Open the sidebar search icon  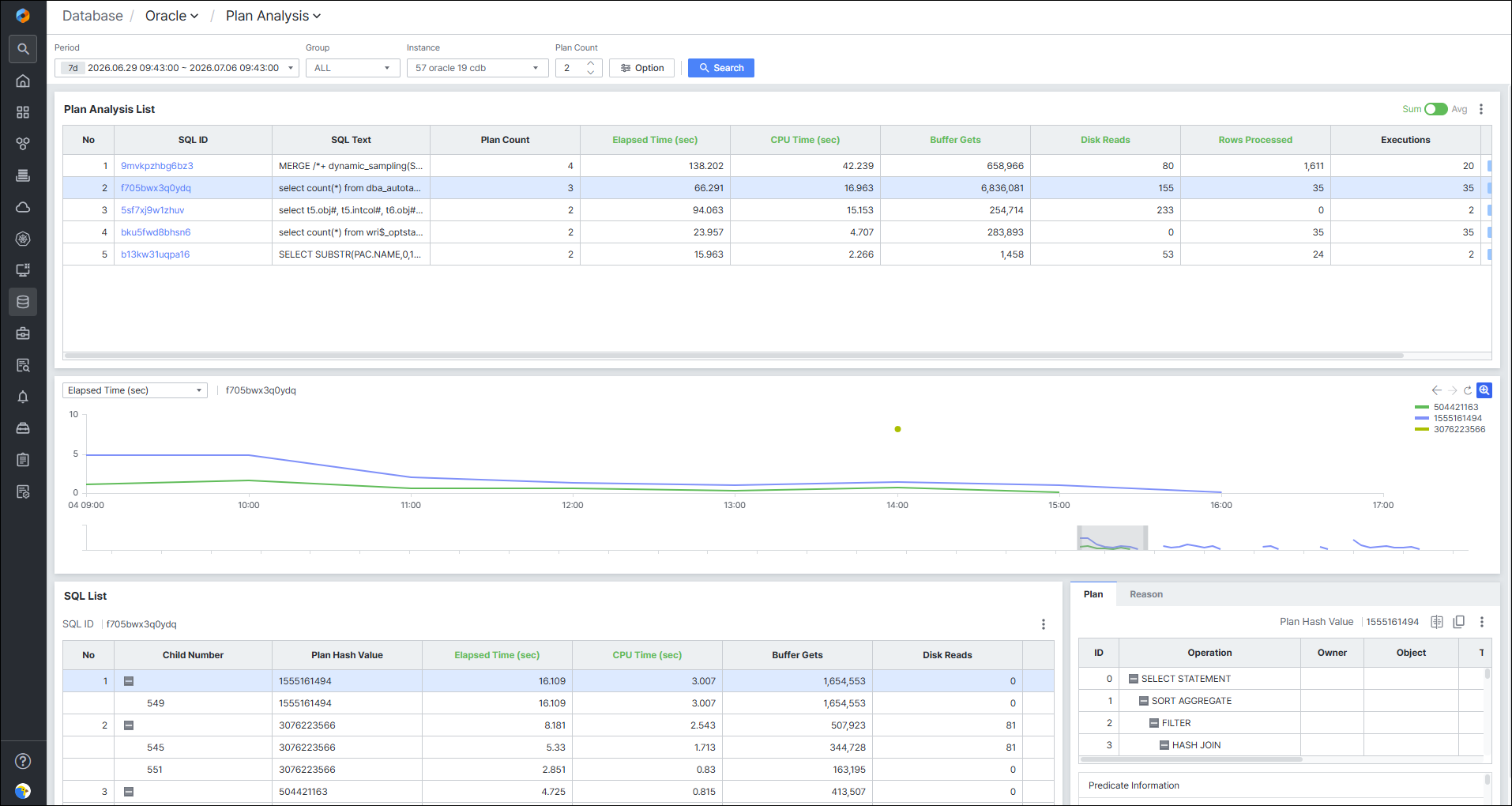point(23,49)
